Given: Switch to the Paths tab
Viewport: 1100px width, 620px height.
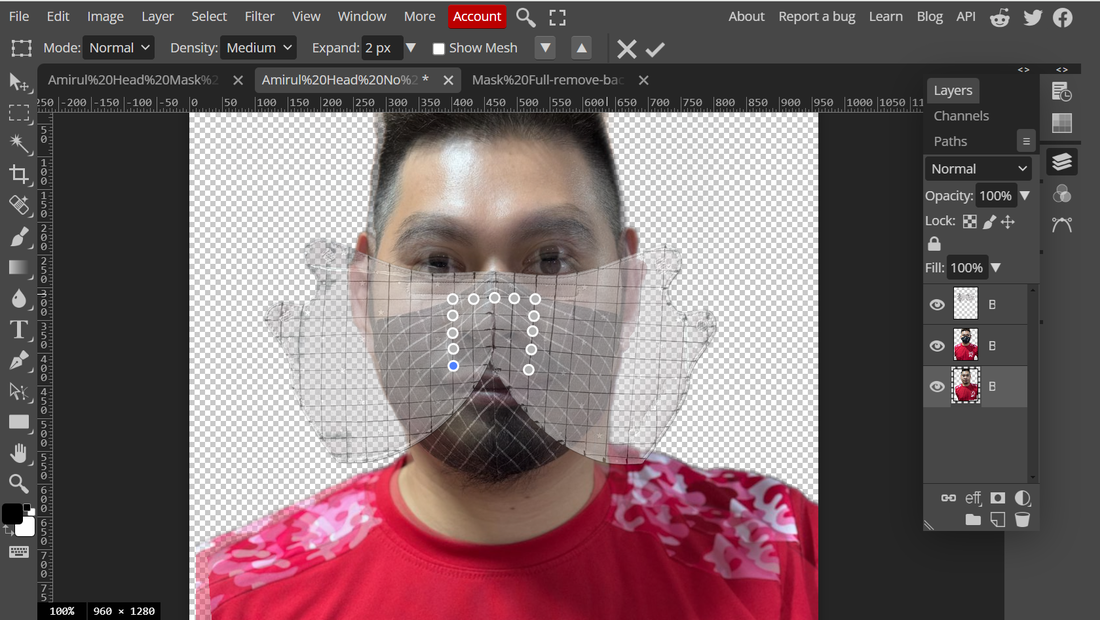Looking at the screenshot, I should point(950,141).
